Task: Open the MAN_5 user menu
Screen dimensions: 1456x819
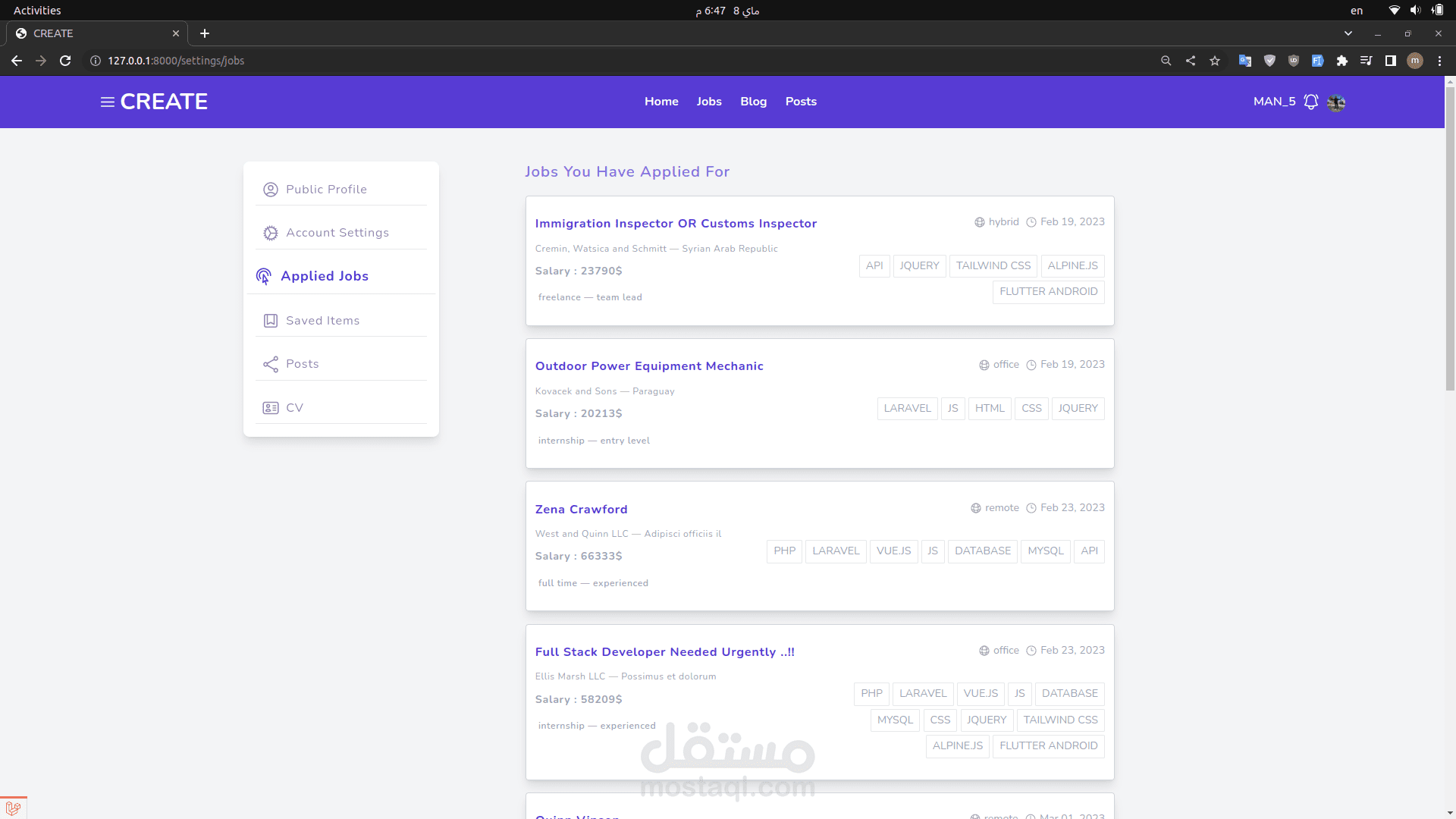Action: coord(1274,102)
